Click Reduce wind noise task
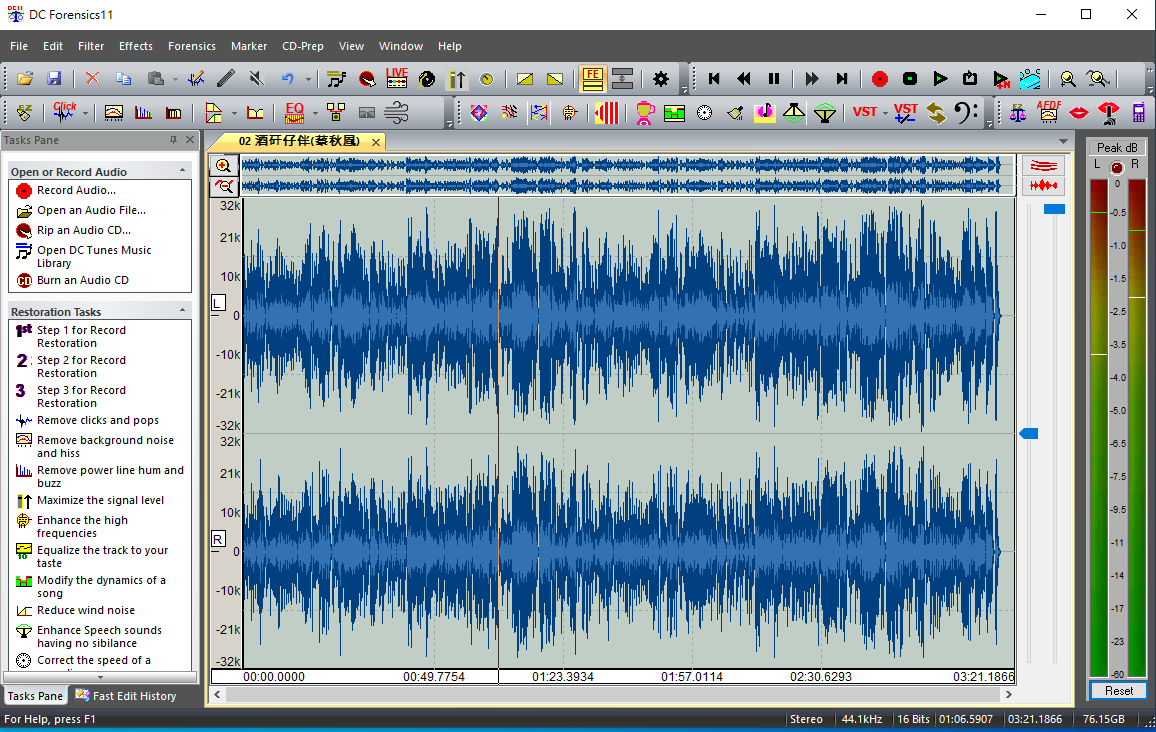Screen dimensions: 1156x732 click(x=86, y=610)
